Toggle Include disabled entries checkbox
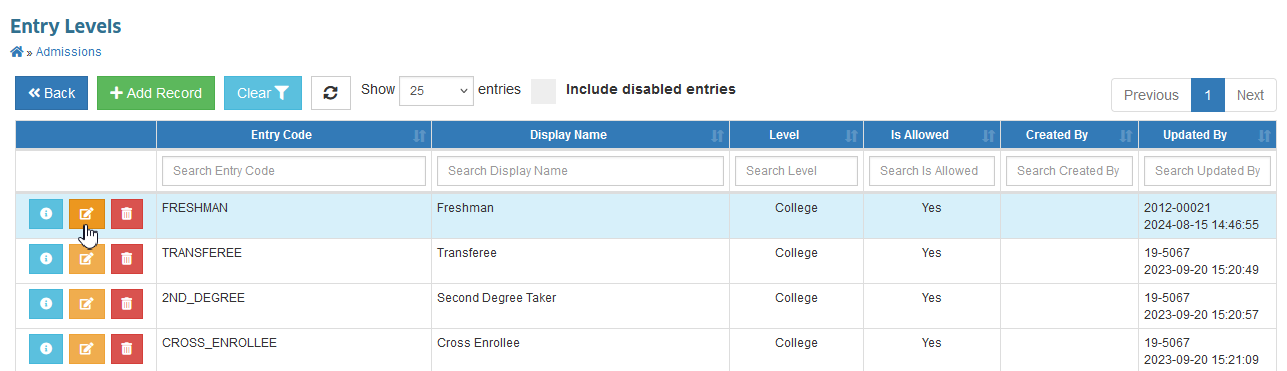 point(543,91)
